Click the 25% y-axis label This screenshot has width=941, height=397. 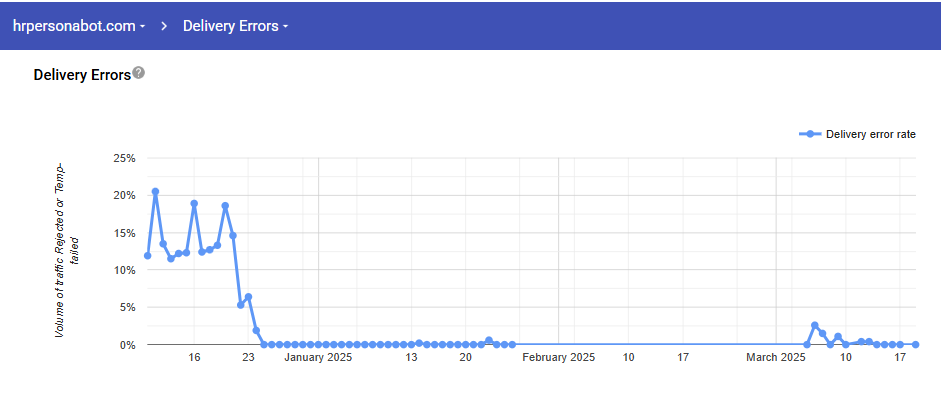coord(124,158)
